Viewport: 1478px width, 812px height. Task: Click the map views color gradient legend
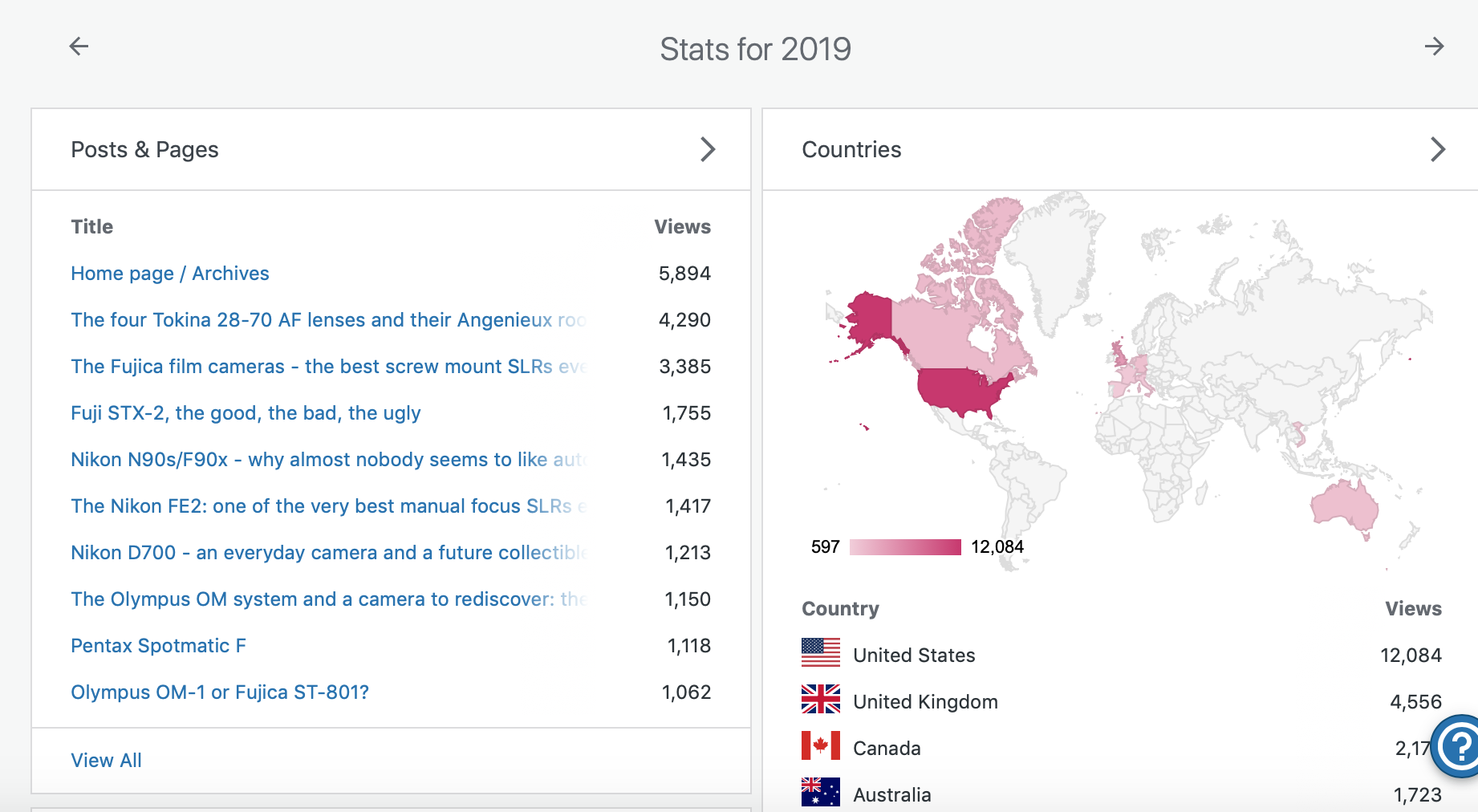(904, 547)
